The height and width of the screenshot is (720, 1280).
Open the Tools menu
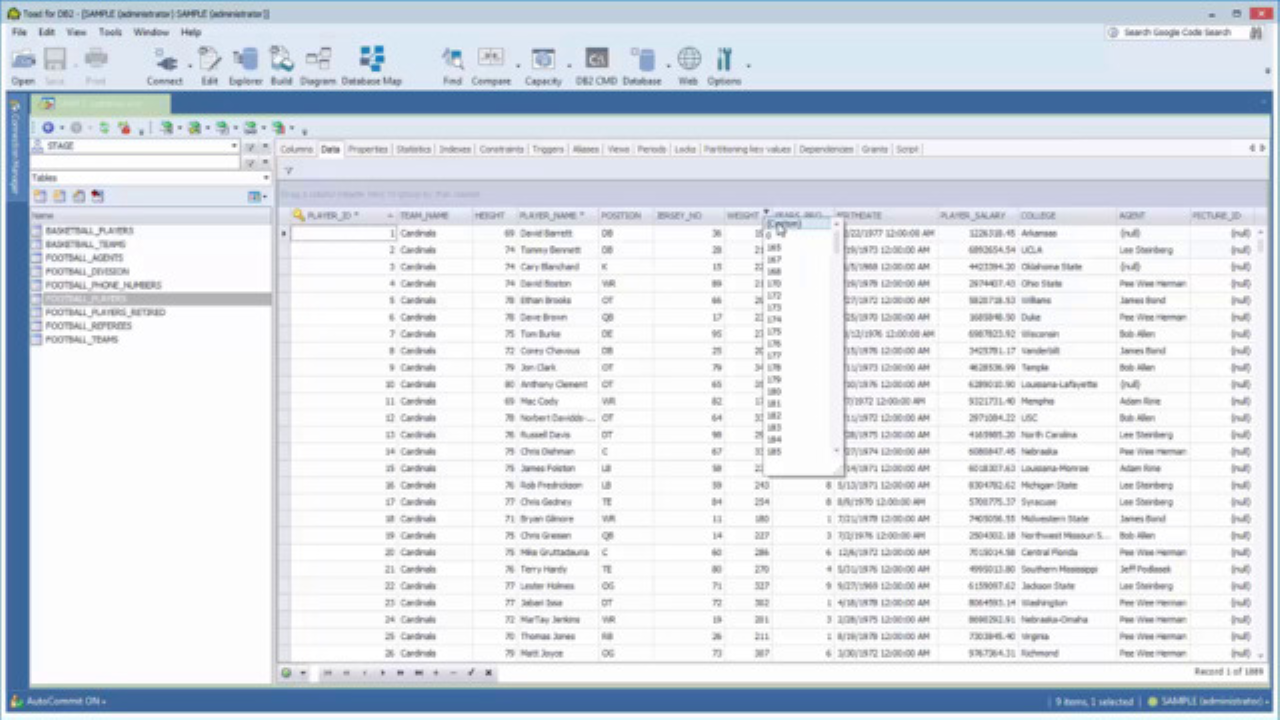(110, 31)
